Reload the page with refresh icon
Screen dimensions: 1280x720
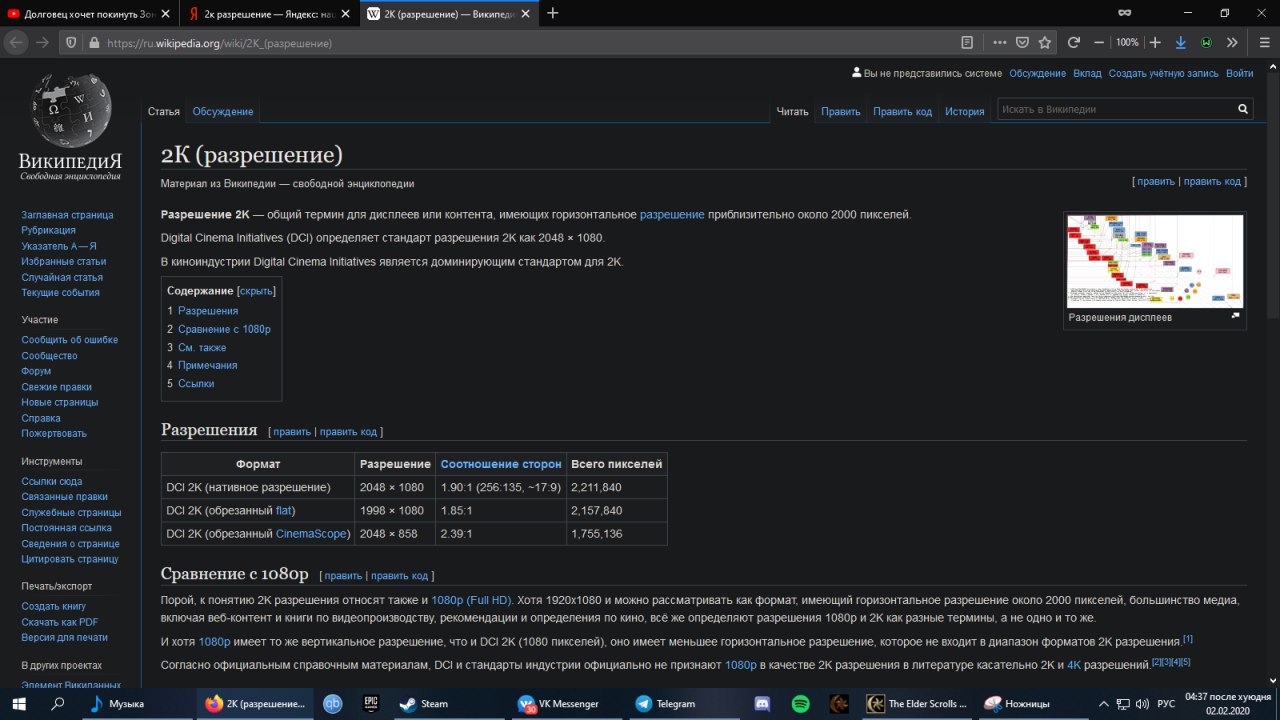(1074, 43)
